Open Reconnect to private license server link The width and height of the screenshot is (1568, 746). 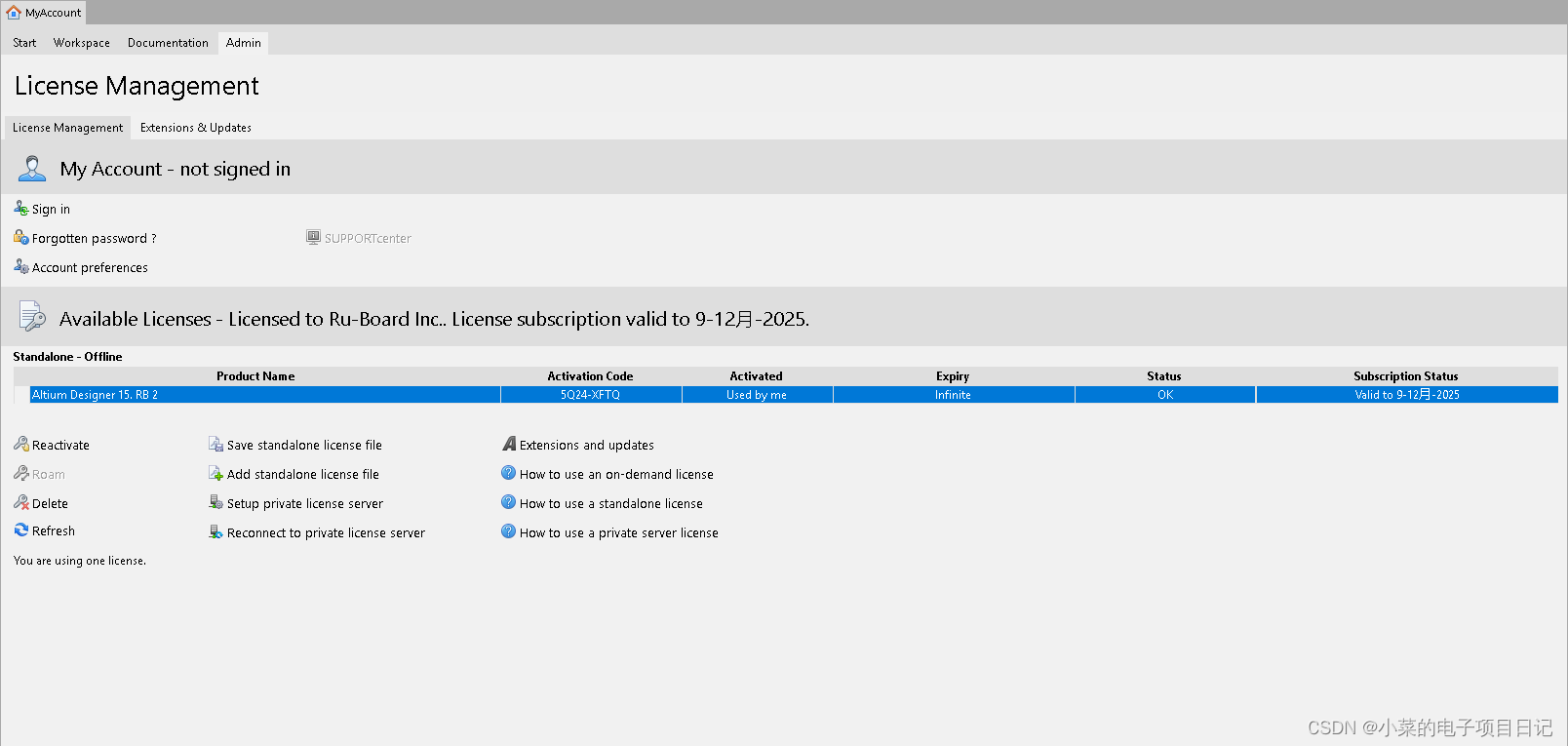326,533
